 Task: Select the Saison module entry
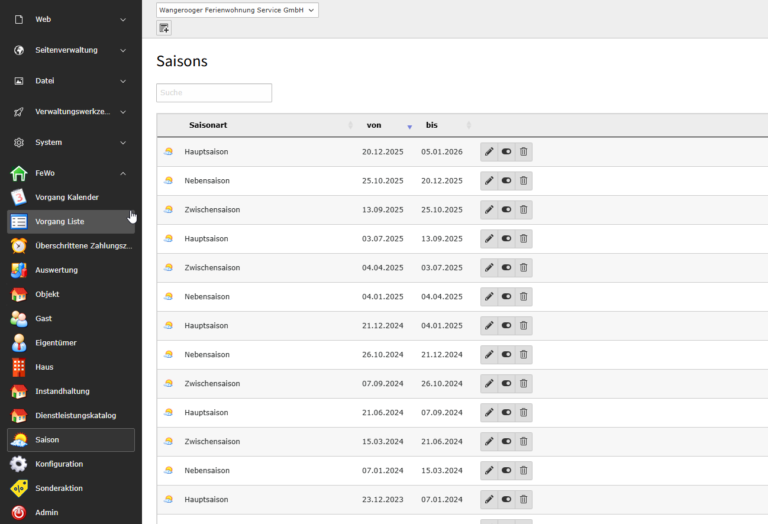(x=71, y=440)
